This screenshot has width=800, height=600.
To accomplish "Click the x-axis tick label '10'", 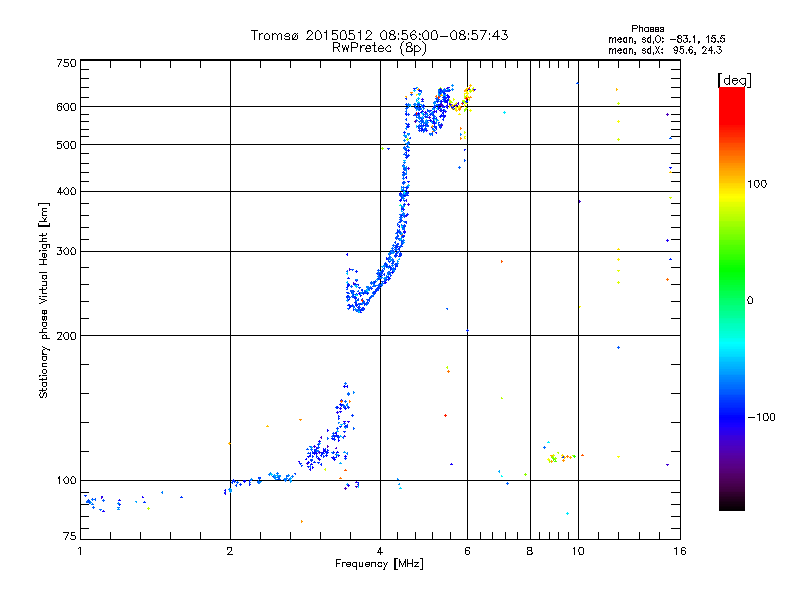I will [x=578, y=551].
